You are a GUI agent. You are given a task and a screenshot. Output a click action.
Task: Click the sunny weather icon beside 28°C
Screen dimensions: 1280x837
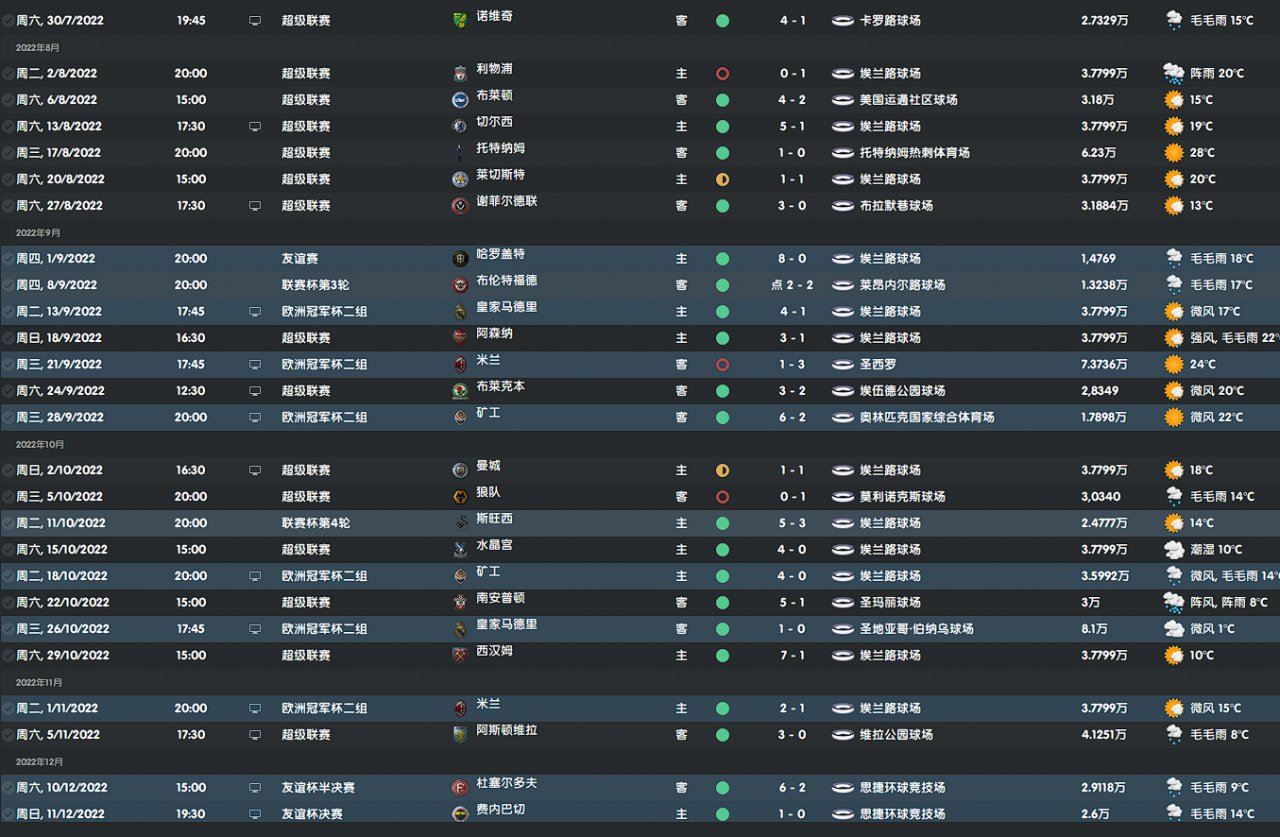pos(1173,153)
